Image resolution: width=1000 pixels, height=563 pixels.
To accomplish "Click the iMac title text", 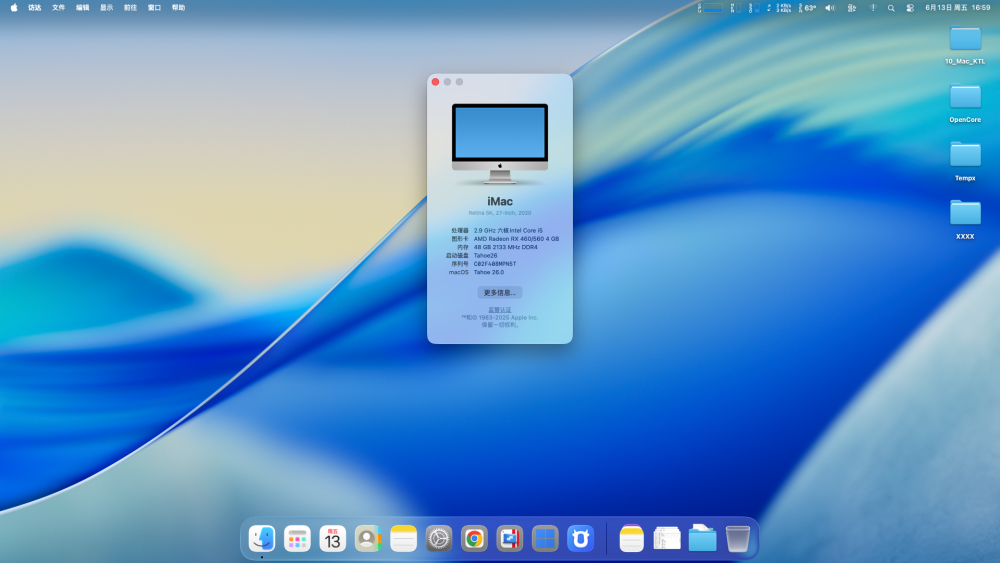I will coord(500,201).
